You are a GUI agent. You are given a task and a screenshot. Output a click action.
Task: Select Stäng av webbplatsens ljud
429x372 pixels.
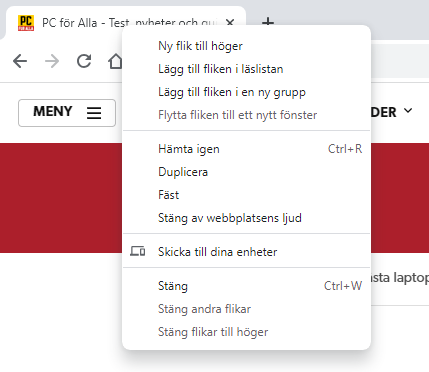pos(247,218)
